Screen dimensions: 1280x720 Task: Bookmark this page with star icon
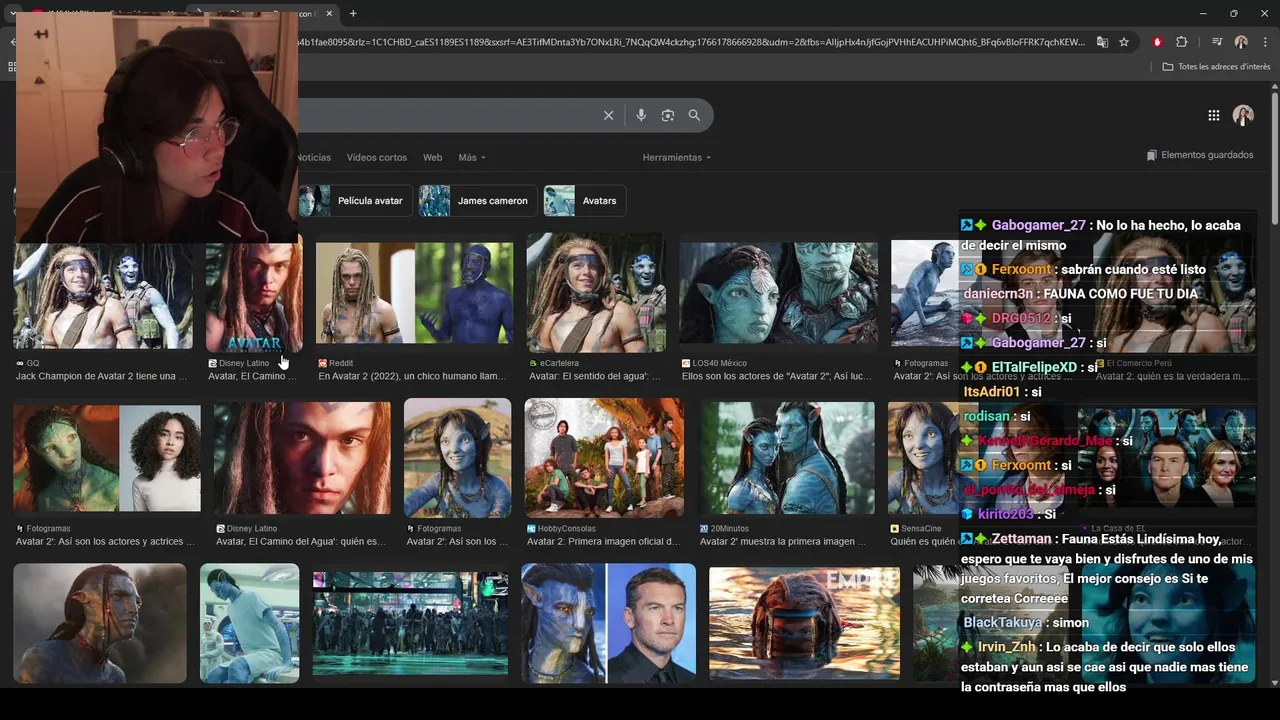[x=1124, y=42]
